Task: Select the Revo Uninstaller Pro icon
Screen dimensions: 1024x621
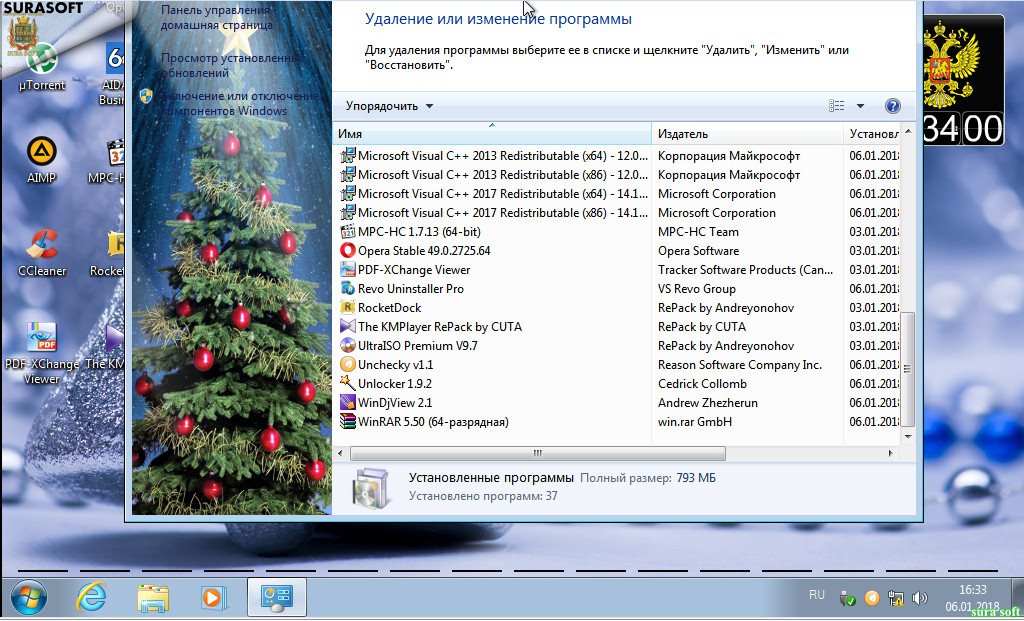Action: tap(348, 289)
